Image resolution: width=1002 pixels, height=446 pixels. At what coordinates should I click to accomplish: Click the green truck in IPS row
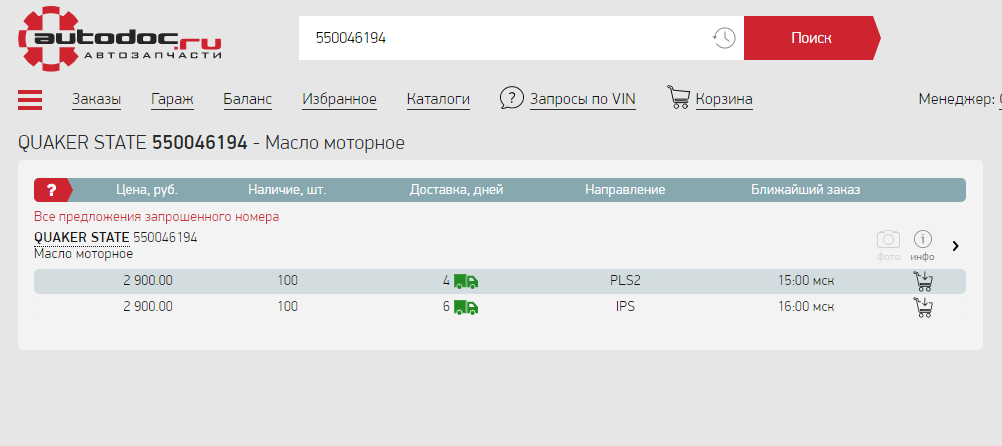coord(466,307)
